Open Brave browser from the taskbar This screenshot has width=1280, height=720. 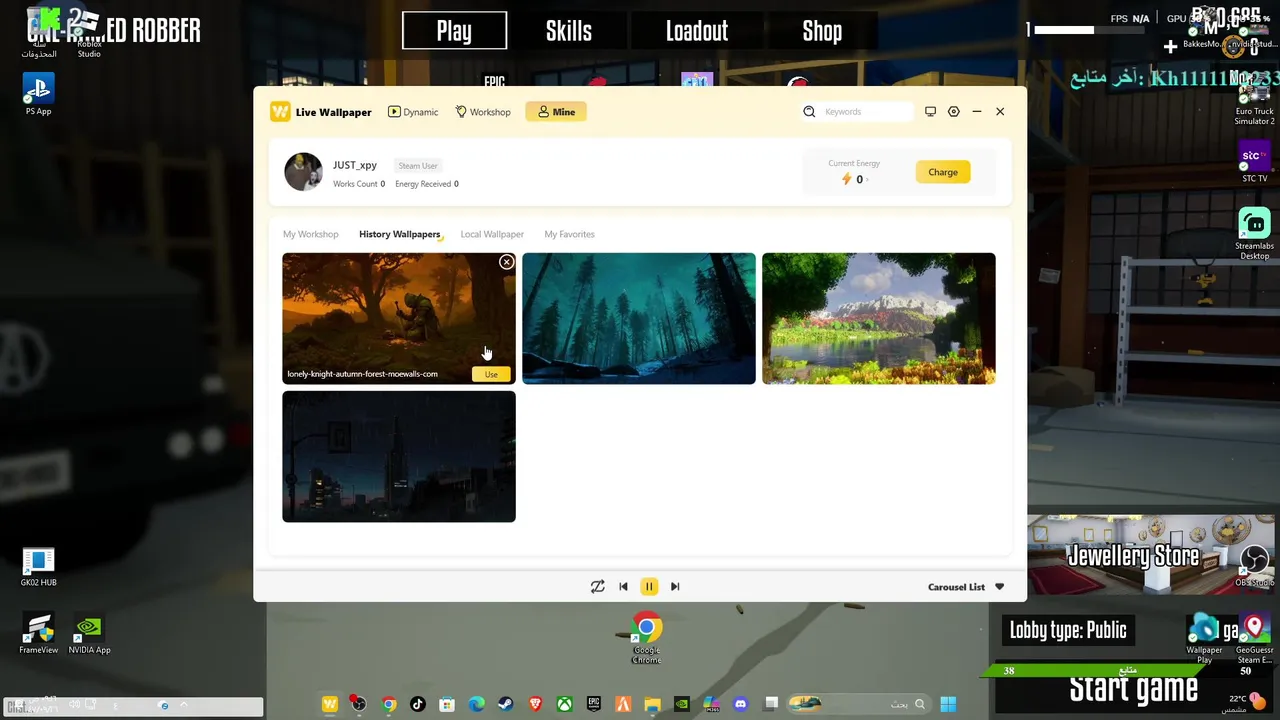[535, 704]
